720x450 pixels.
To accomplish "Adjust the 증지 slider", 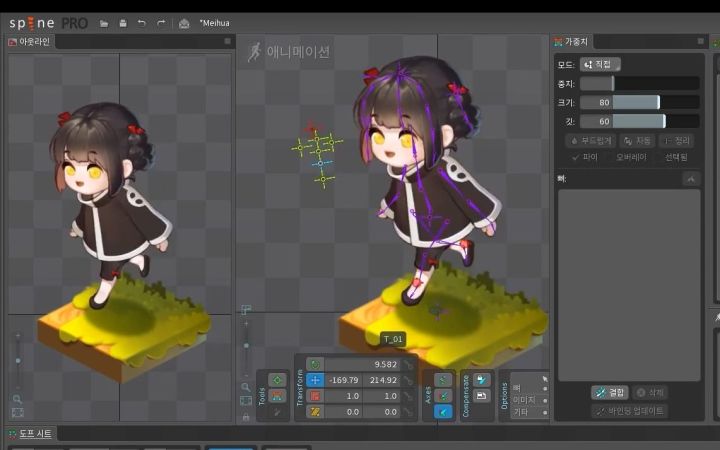I will pos(640,84).
